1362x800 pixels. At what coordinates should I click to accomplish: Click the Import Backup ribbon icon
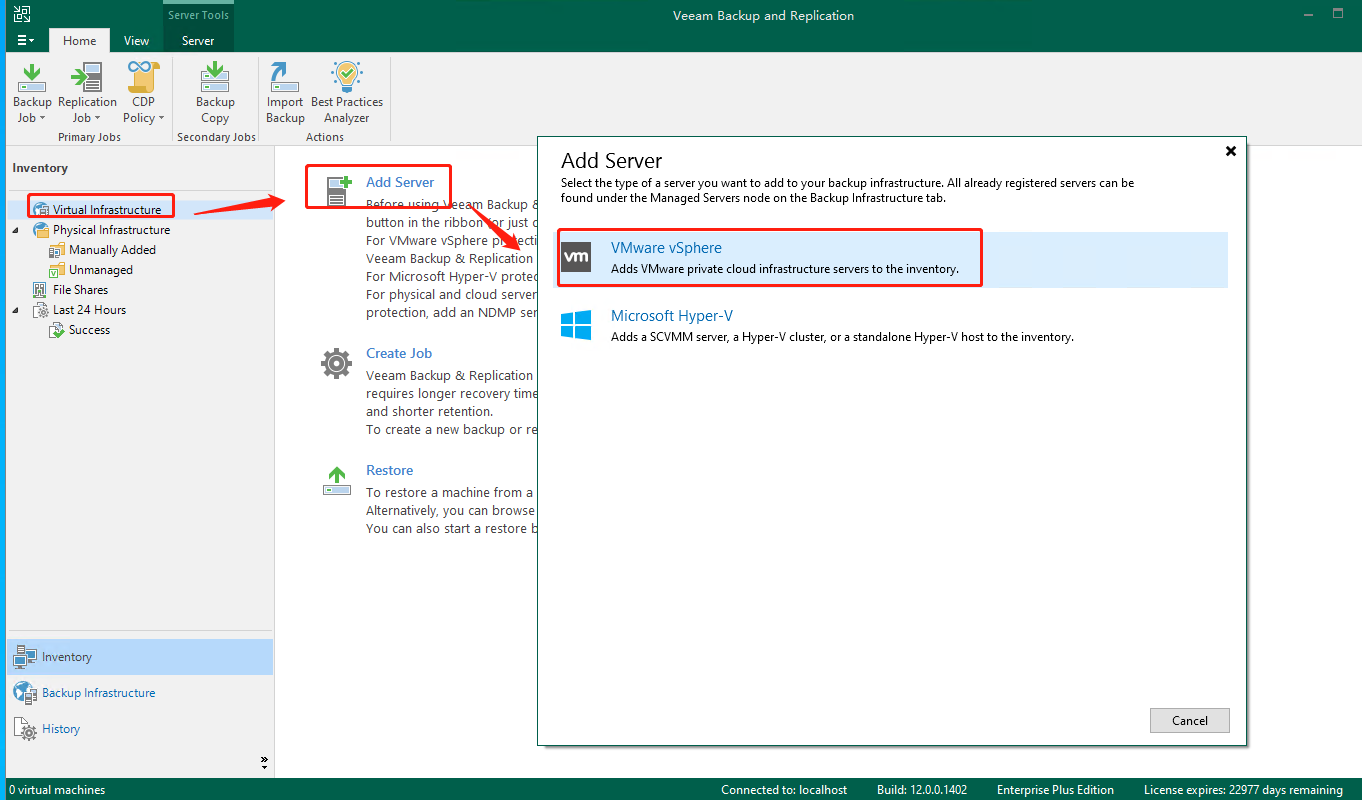coord(284,77)
